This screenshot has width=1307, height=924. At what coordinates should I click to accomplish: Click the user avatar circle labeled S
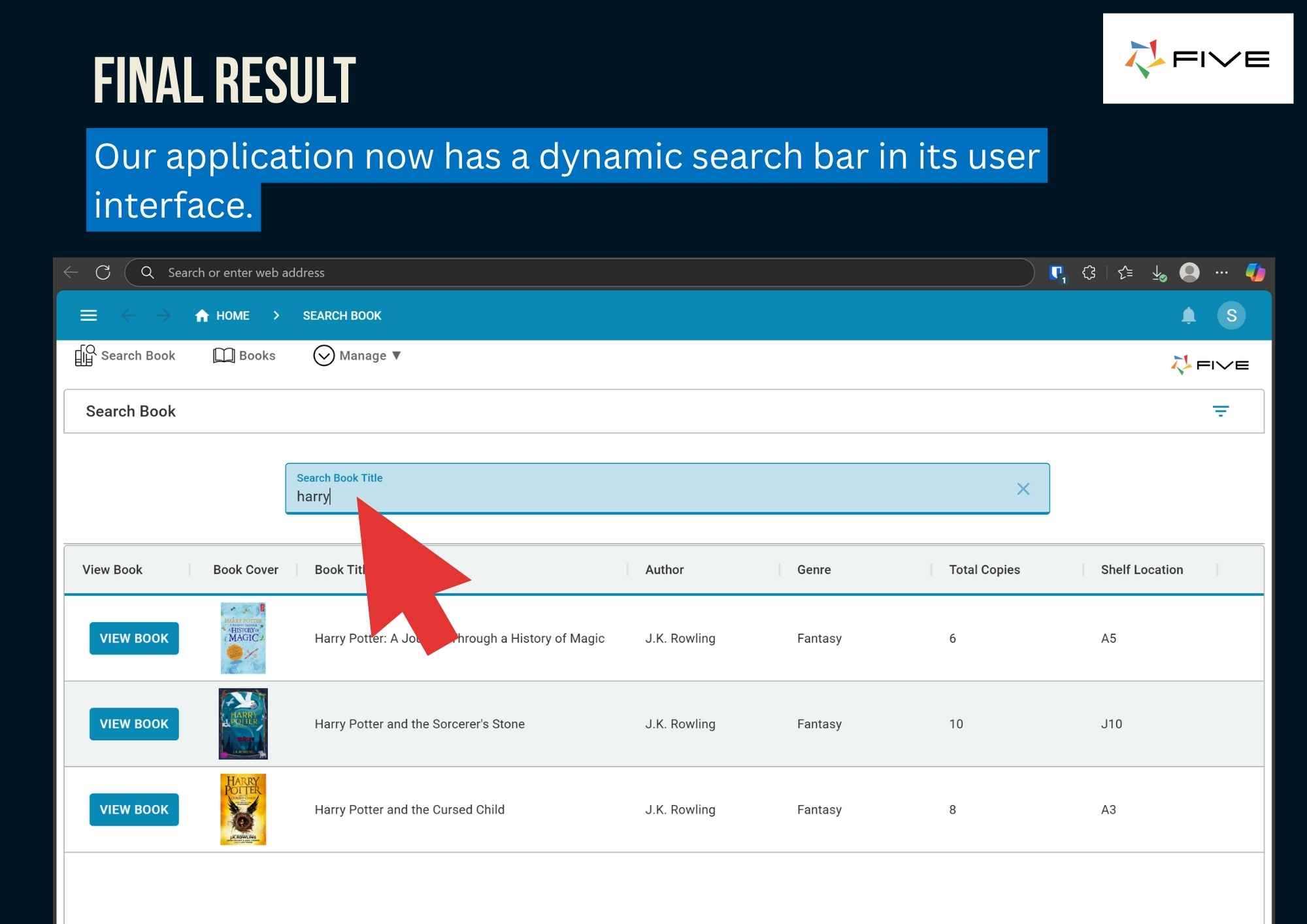(x=1231, y=315)
